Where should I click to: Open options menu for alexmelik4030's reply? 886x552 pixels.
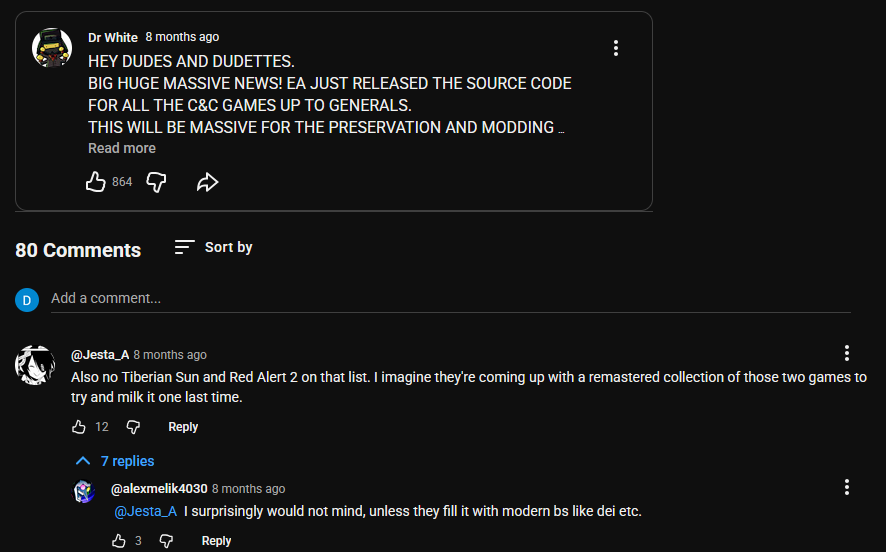pyautogui.click(x=846, y=487)
